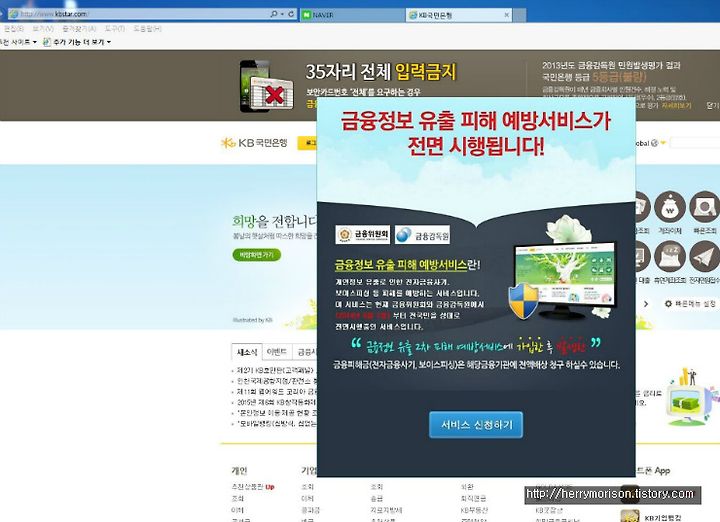
Task: Open the Global language dropdown arrow
Action: point(663,143)
